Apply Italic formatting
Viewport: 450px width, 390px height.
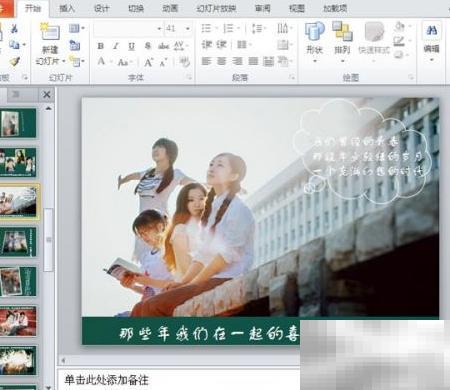coord(116,46)
